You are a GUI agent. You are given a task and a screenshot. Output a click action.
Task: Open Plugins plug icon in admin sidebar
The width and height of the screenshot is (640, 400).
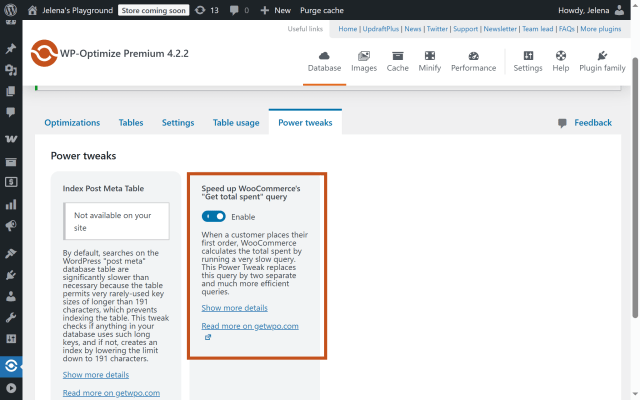click(x=11, y=275)
